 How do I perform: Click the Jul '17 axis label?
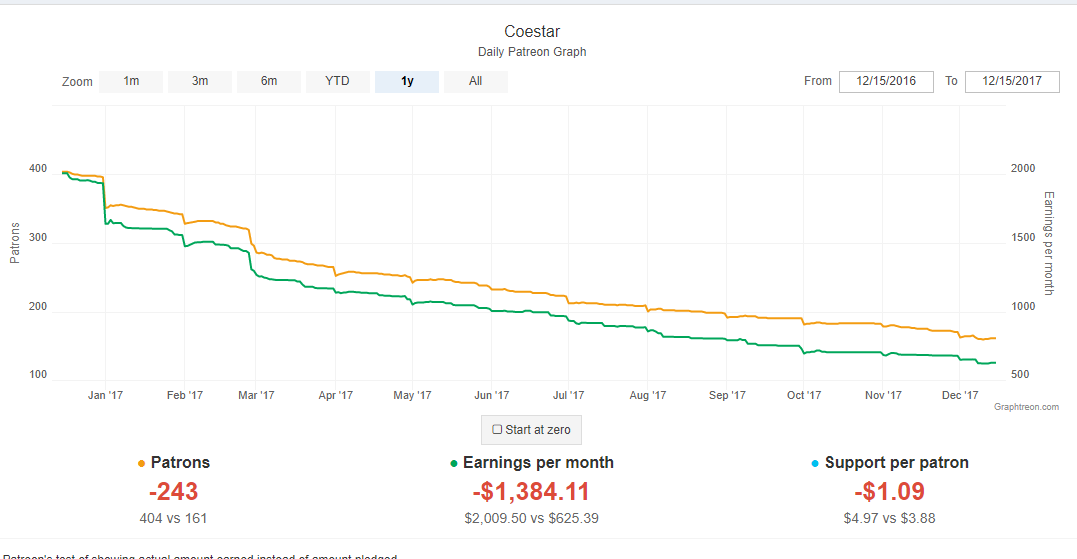(569, 396)
